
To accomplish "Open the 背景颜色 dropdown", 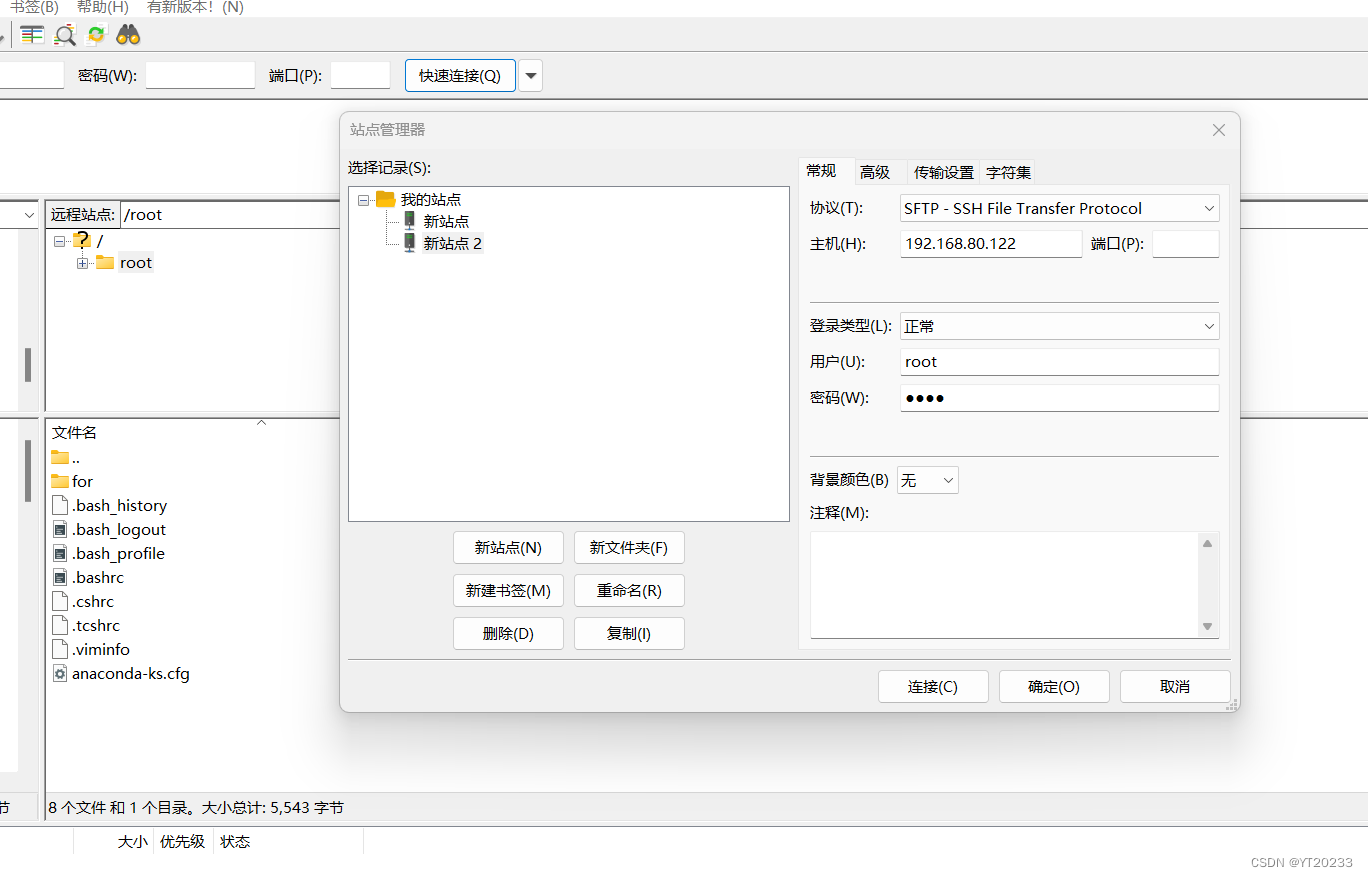I will [928, 480].
